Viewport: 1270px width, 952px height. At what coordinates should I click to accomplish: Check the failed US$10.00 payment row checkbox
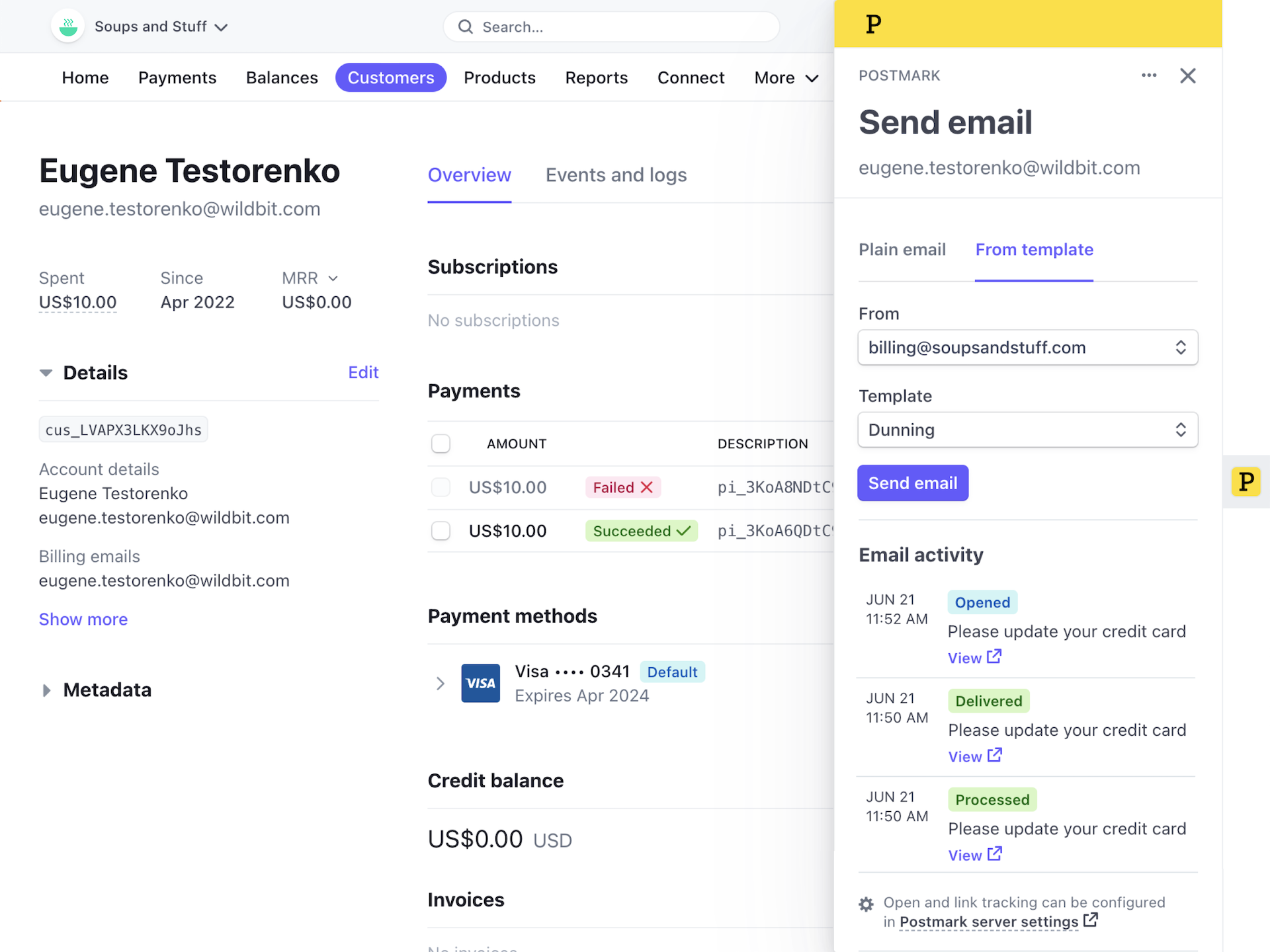click(441, 487)
